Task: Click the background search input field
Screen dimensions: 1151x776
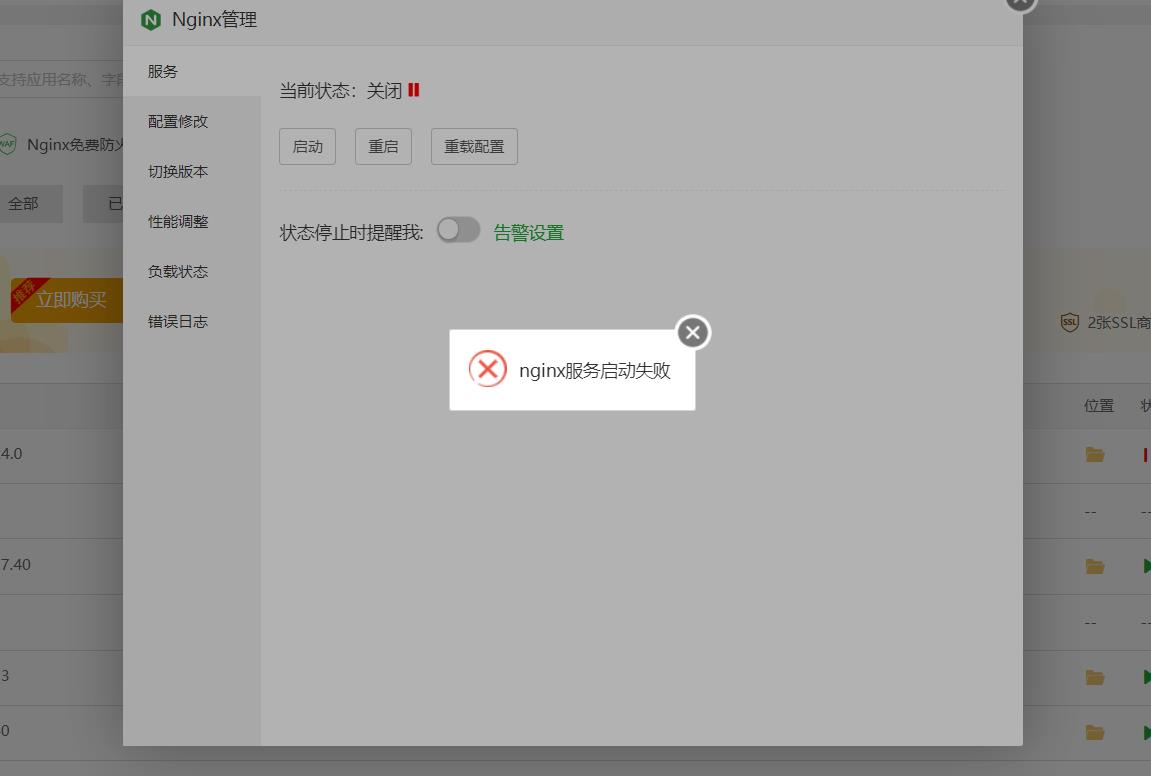Action: click(x=62, y=79)
